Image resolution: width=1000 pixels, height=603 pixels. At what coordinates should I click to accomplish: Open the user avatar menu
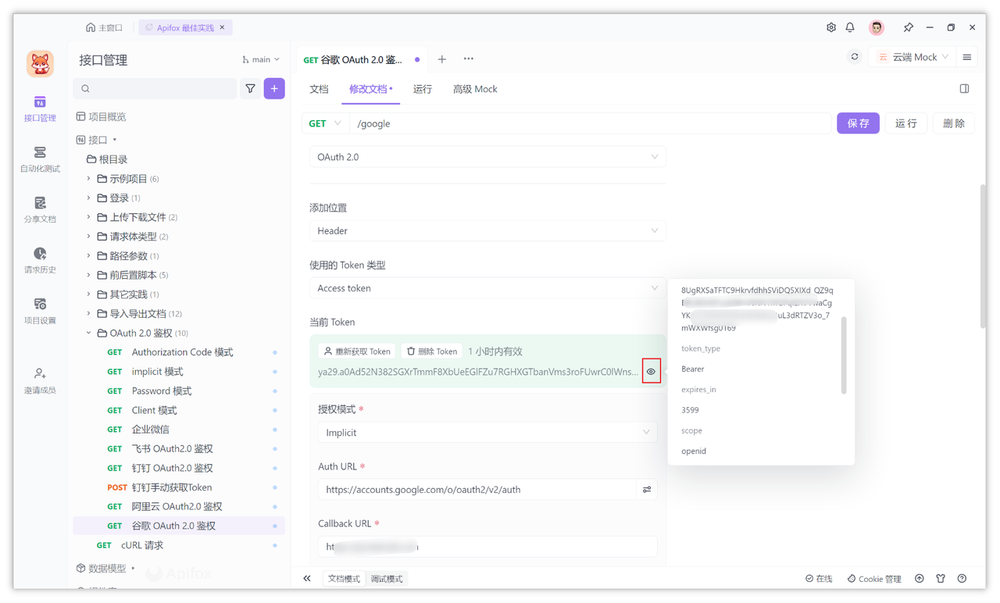coord(877,27)
